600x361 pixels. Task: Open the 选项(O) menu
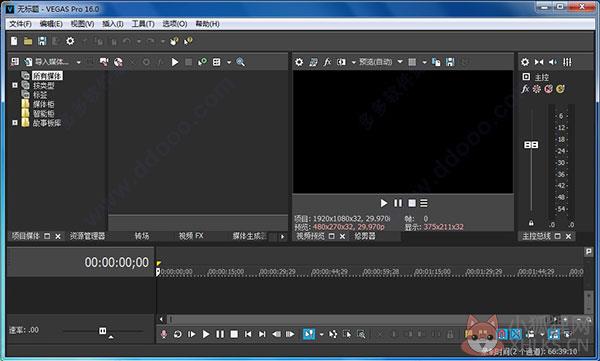point(174,24)
